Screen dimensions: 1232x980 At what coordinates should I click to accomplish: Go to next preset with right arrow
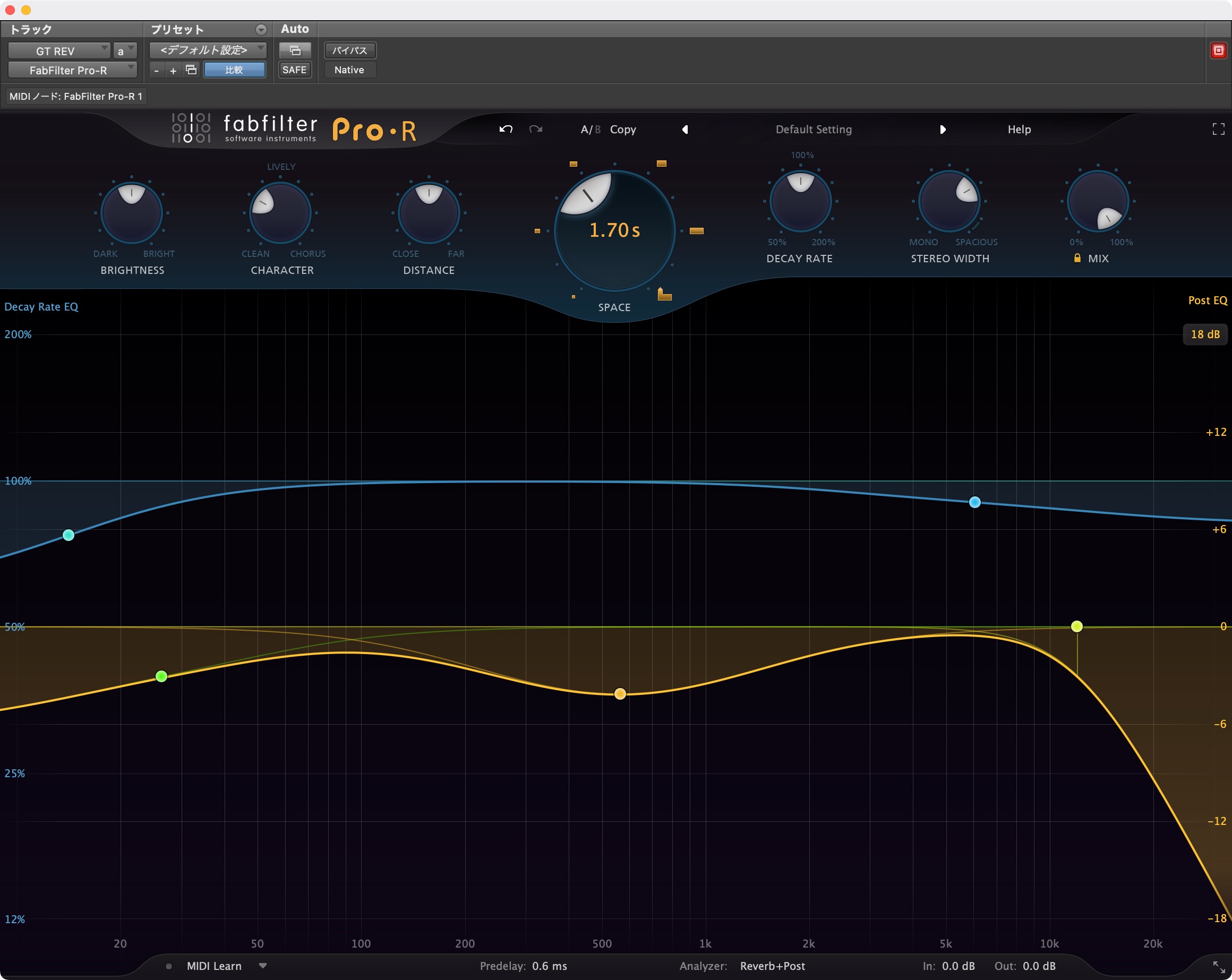coord(942,130)
